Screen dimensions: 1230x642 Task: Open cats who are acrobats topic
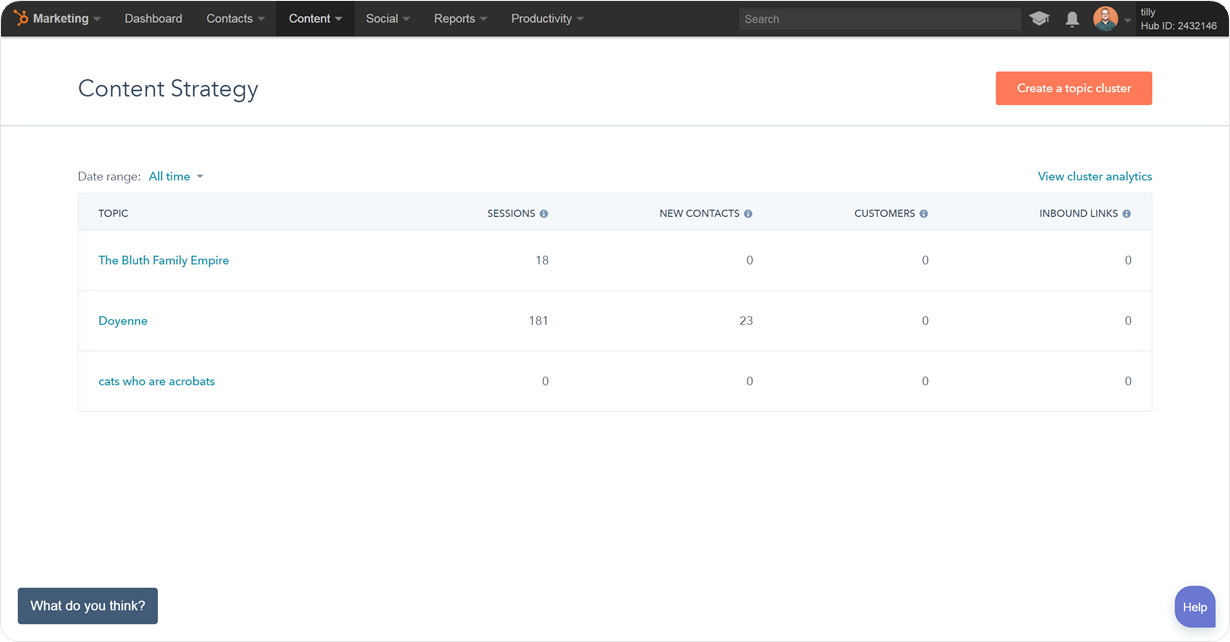point(157,381)
